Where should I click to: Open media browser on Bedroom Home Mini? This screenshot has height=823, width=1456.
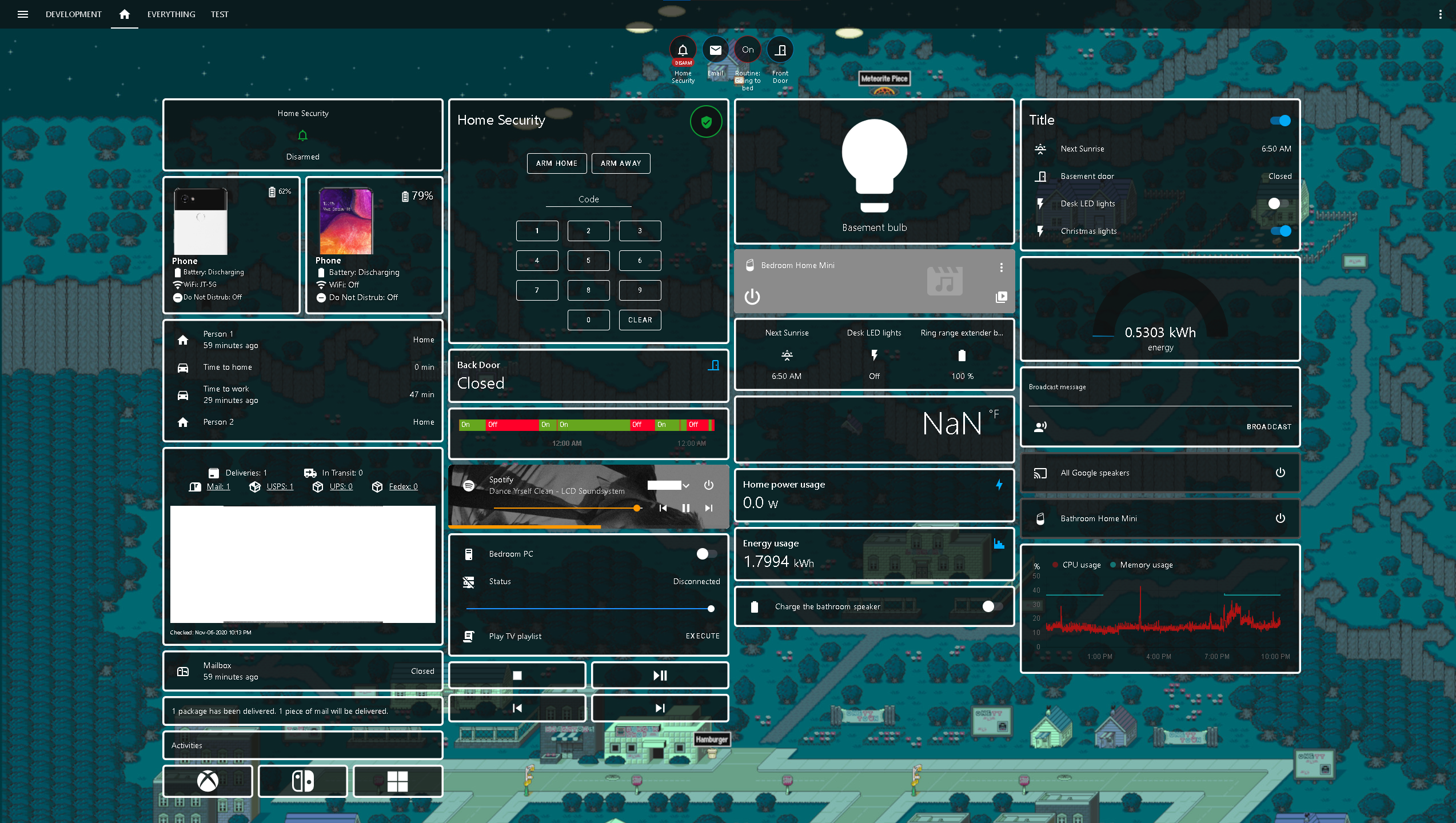point(1001,297)
